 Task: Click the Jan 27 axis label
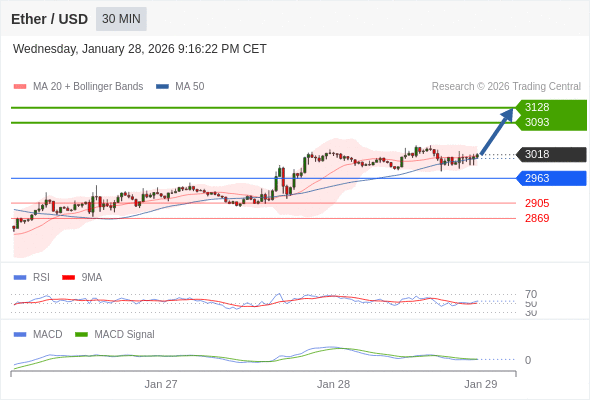(x=161, y=384)
